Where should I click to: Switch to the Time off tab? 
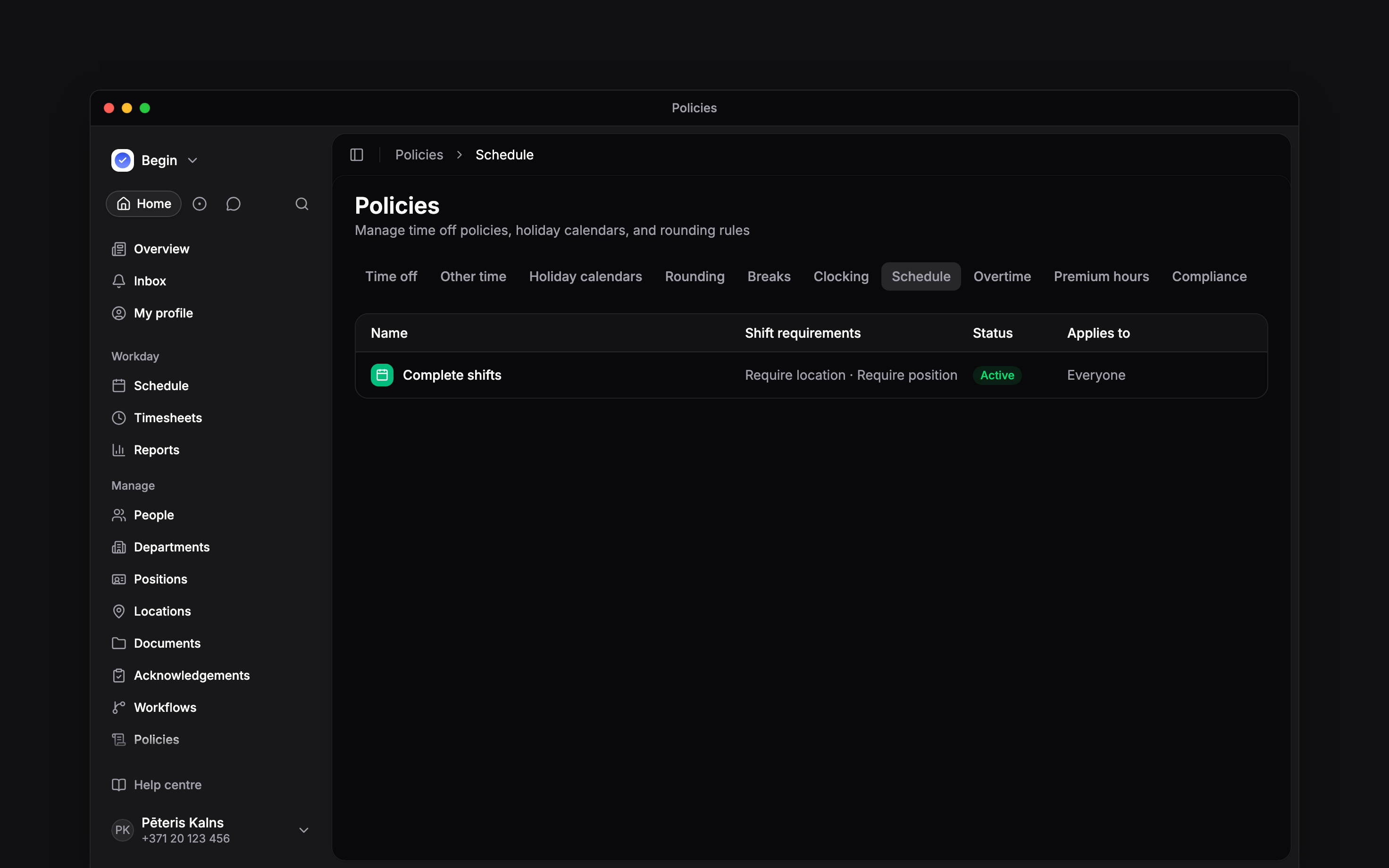point(392,277)
